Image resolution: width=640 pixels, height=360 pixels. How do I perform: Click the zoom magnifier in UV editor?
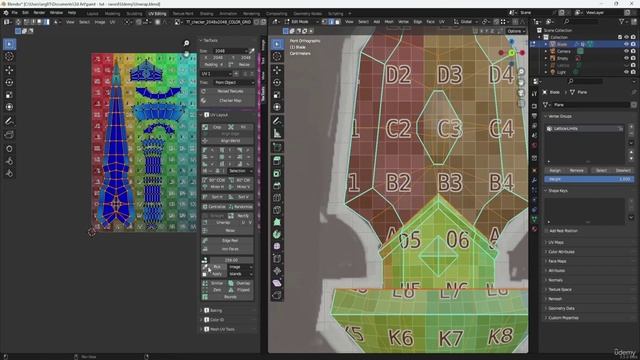pyautogui.click(x=187, y=43)
